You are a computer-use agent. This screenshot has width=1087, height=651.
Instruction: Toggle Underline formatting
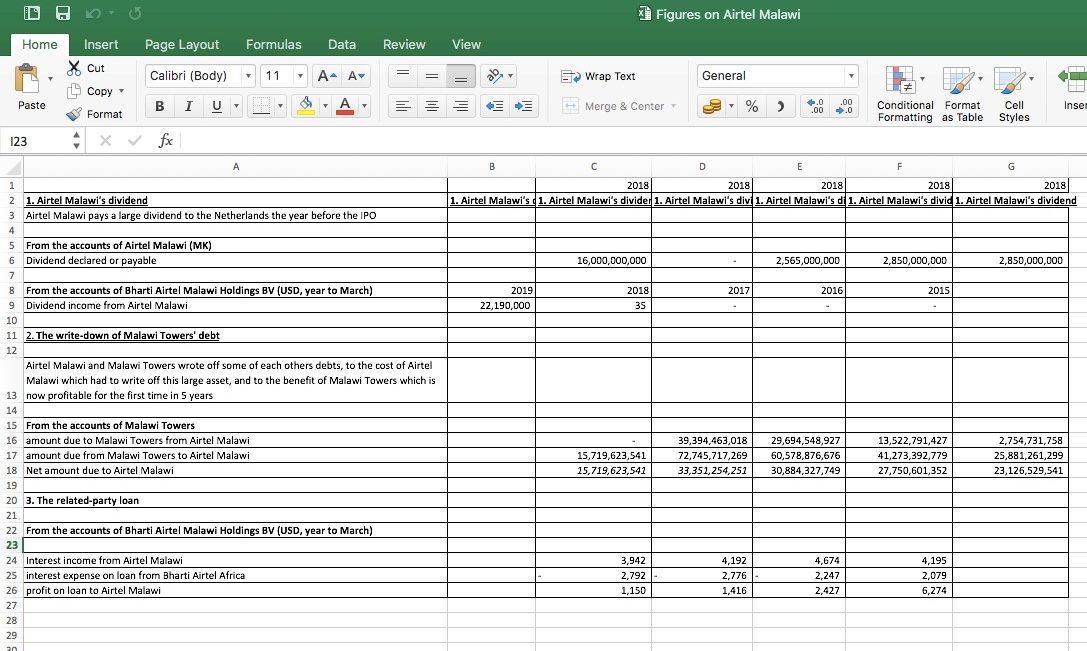click(216, 106)
